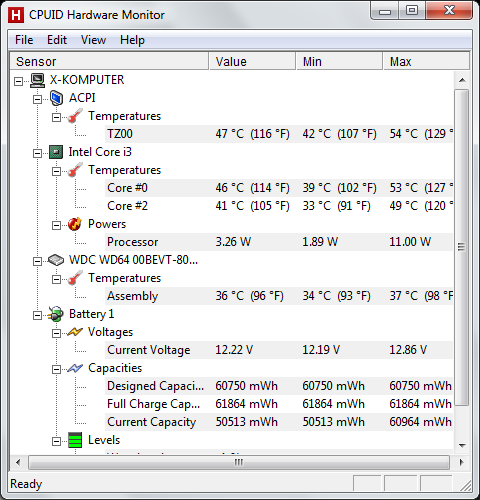Collapse ACPI Temperatures branch
Viewport: 480px width, 500px height.
pos(57,117)
